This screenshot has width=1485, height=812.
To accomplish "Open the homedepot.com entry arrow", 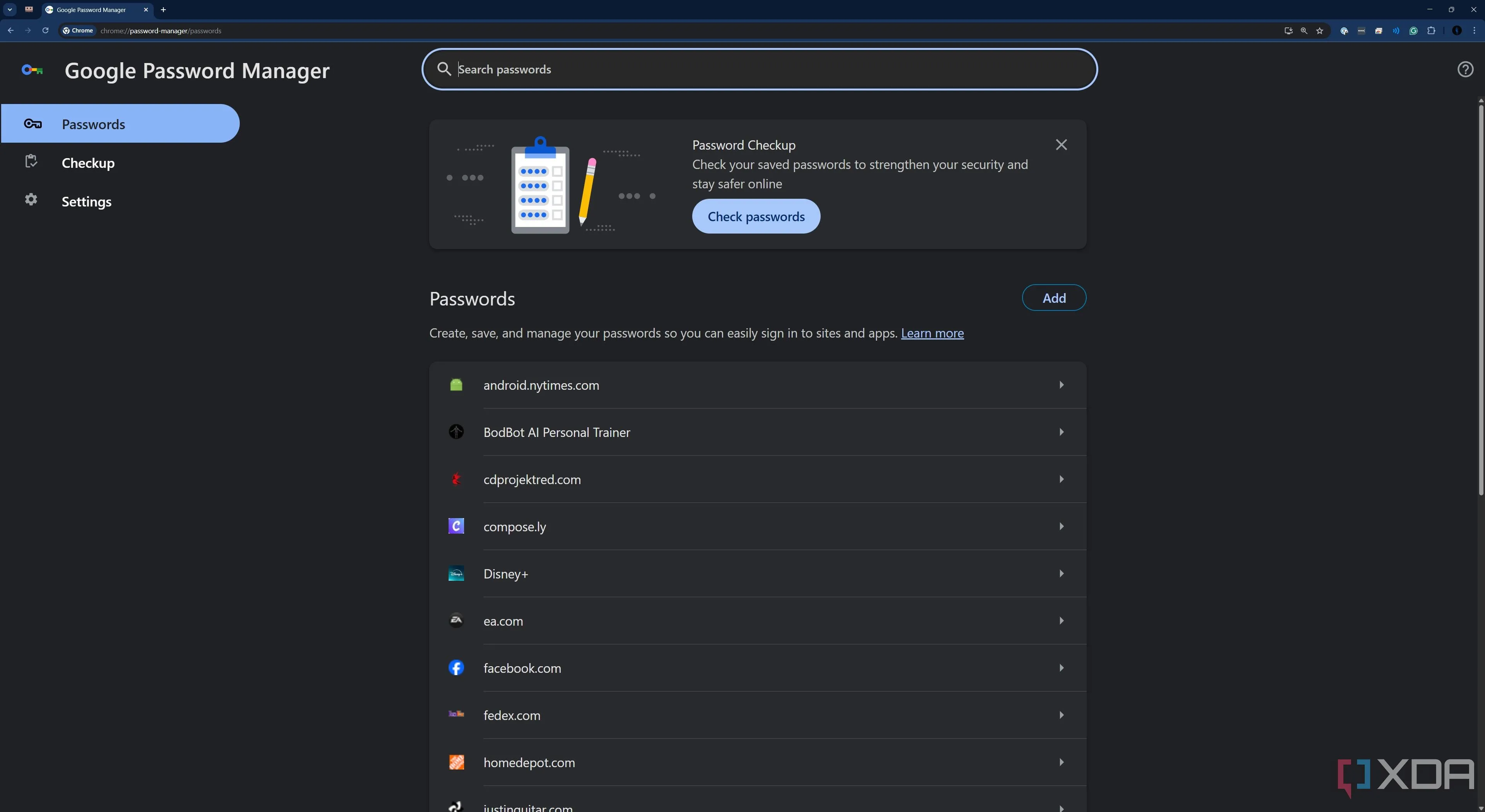I will 1061,763.
